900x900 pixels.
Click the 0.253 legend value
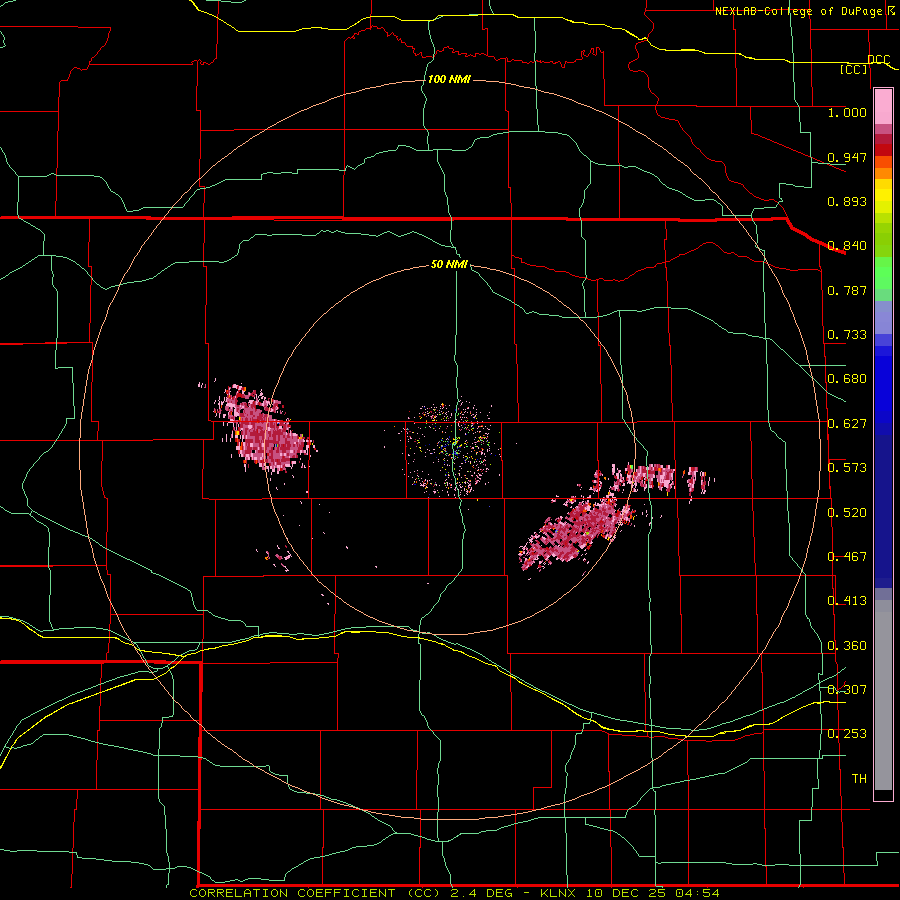[x=847, y=734]
